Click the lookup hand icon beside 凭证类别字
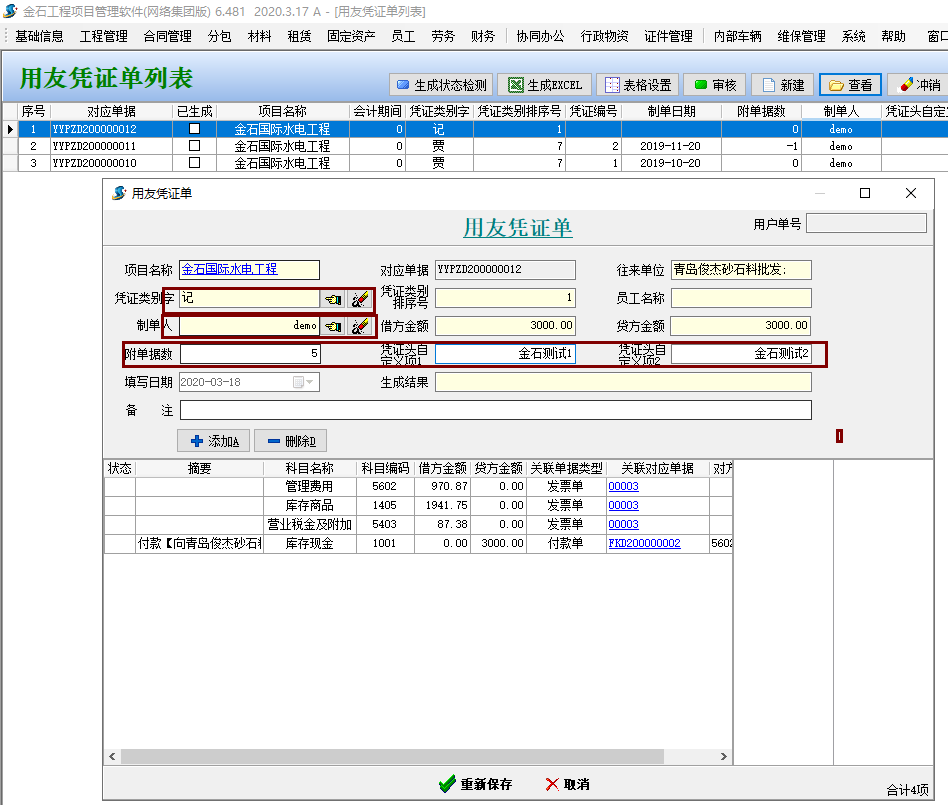This screenshot has width=948, height=805. point(332,298)
